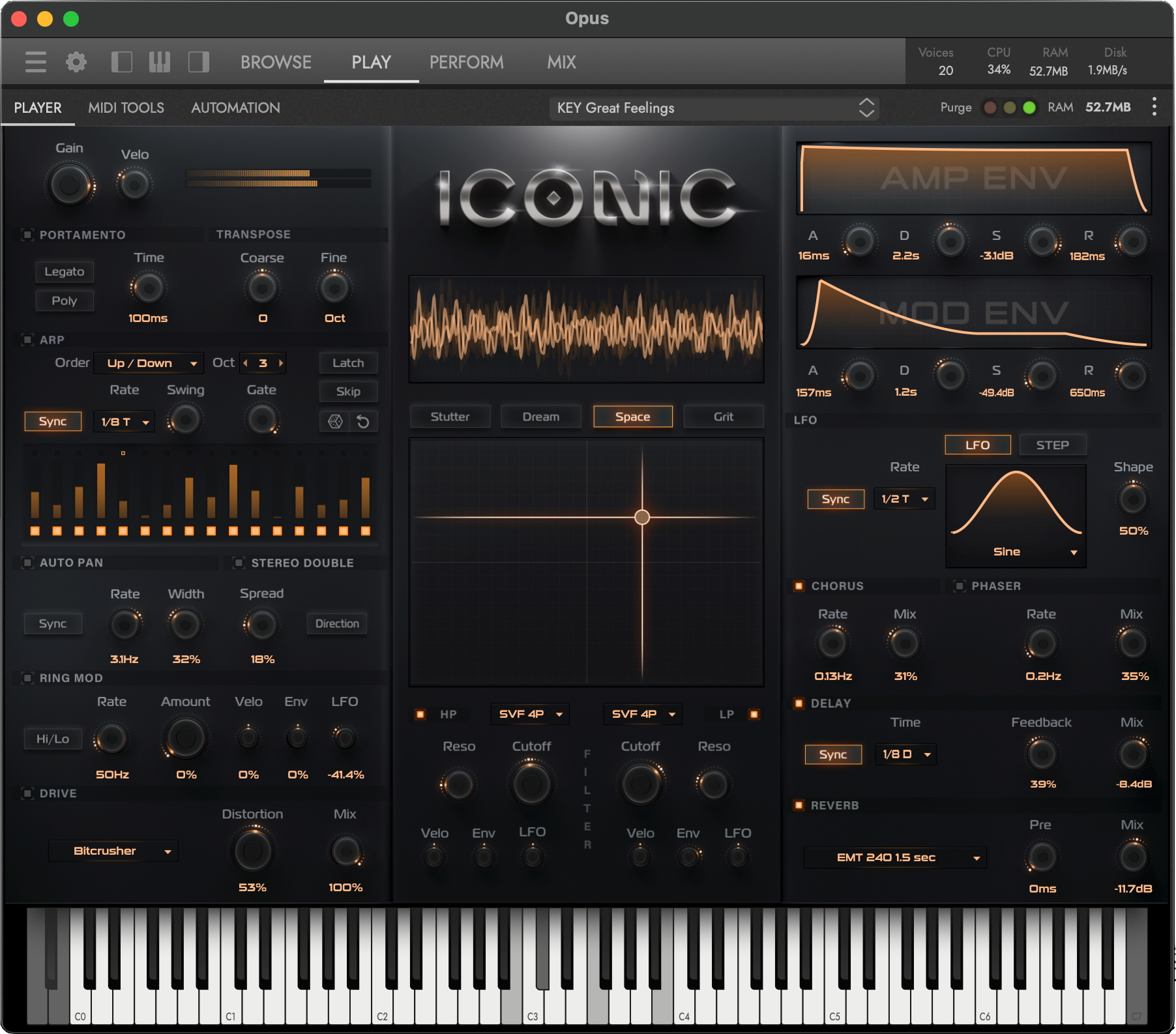Disable the Chorus effect toggle
Screen dimensions: 1176x1034
pos(799,586)
